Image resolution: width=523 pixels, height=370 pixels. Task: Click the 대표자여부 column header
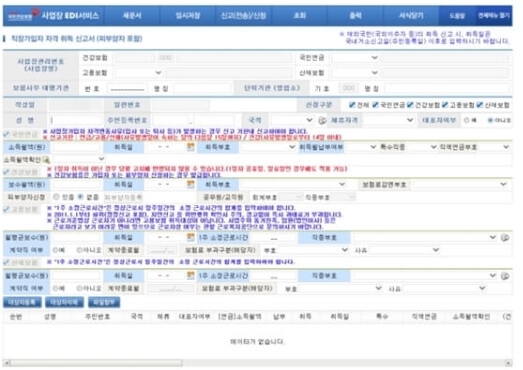[194, 316]
